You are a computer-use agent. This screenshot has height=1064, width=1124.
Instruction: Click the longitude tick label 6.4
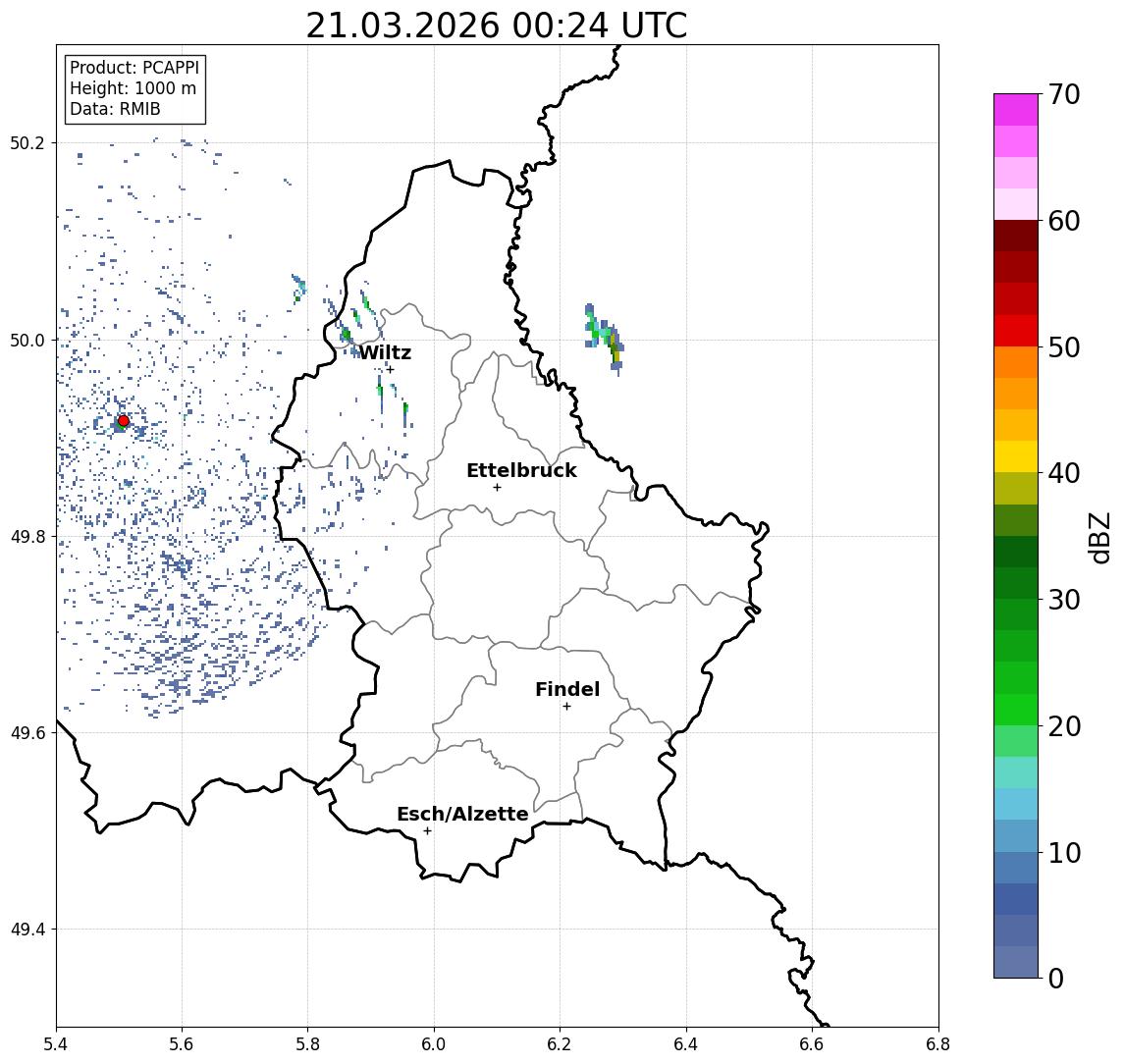click(687, 1044)
